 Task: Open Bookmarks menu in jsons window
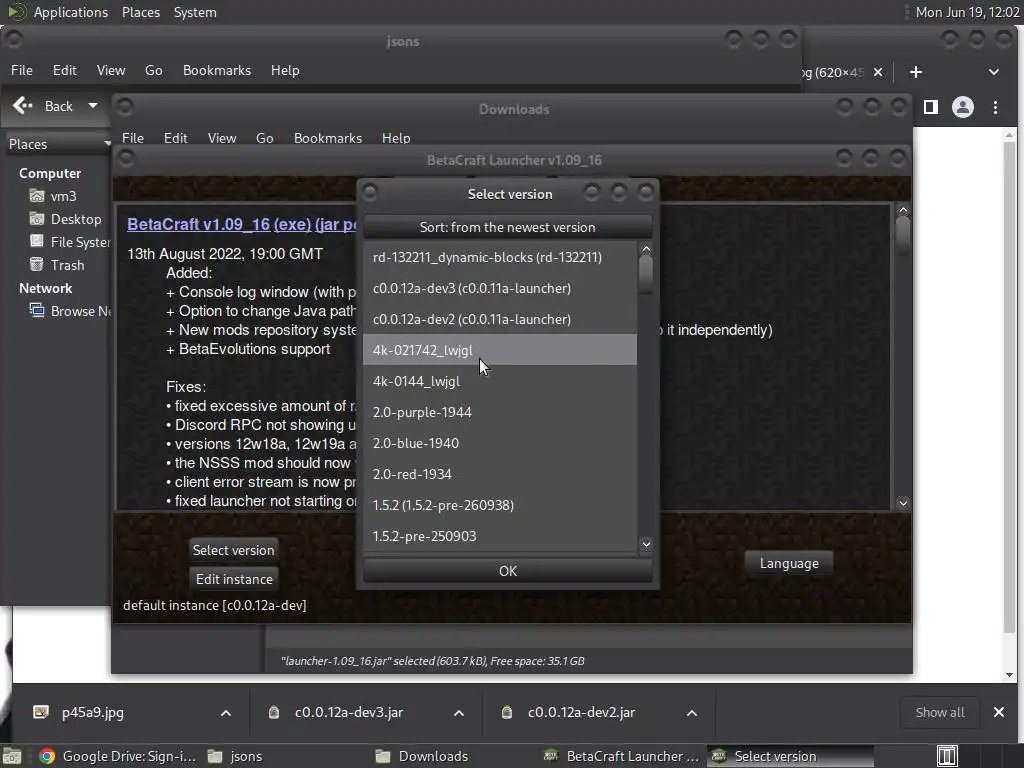217,70
